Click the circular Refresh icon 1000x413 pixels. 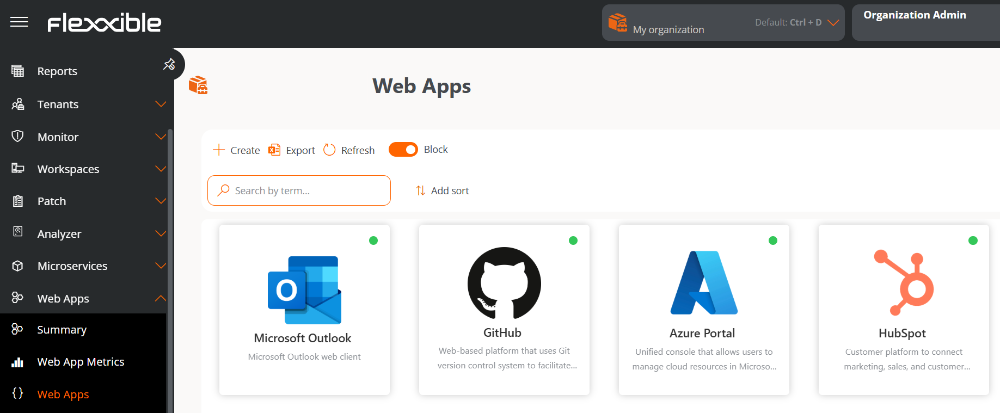(329, 150)
